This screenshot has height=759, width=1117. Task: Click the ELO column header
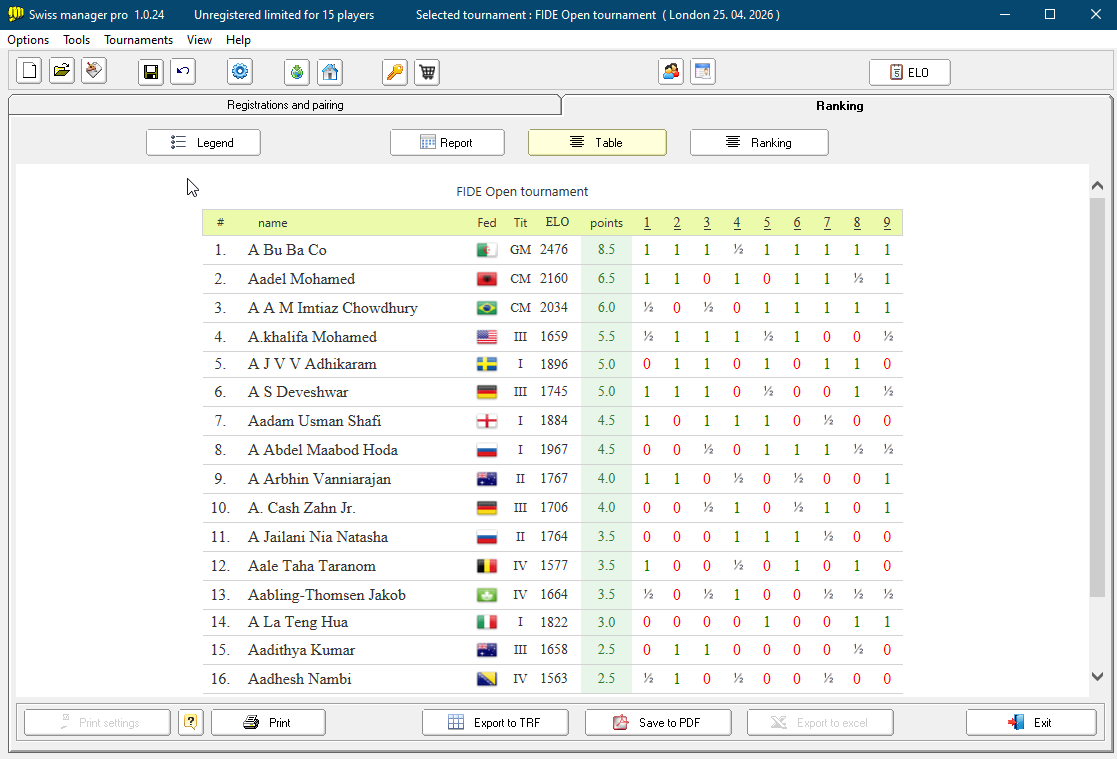(557, 222)
